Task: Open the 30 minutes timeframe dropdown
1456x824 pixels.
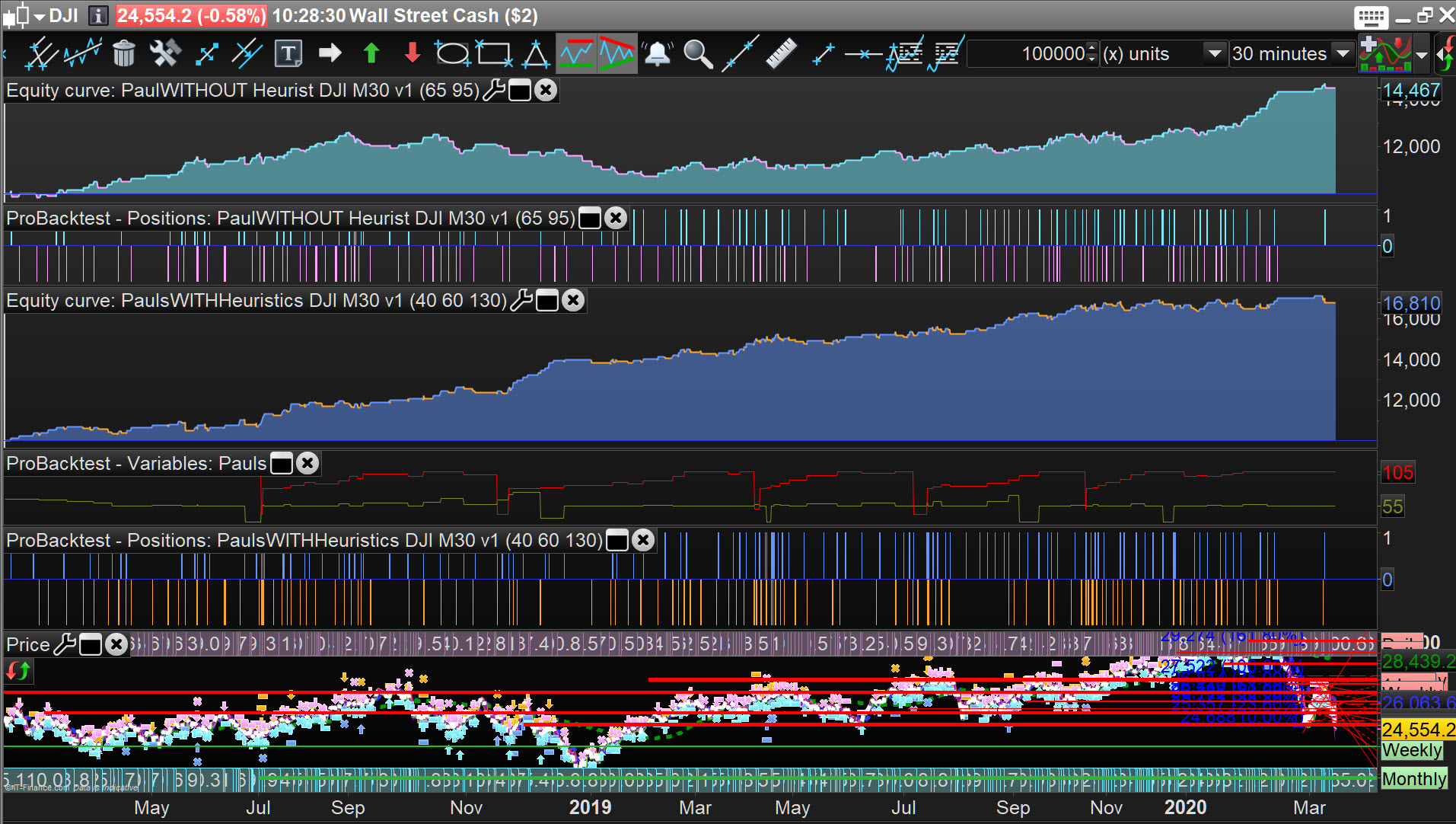Action: pyautogui.click(x=1343, y=53)
